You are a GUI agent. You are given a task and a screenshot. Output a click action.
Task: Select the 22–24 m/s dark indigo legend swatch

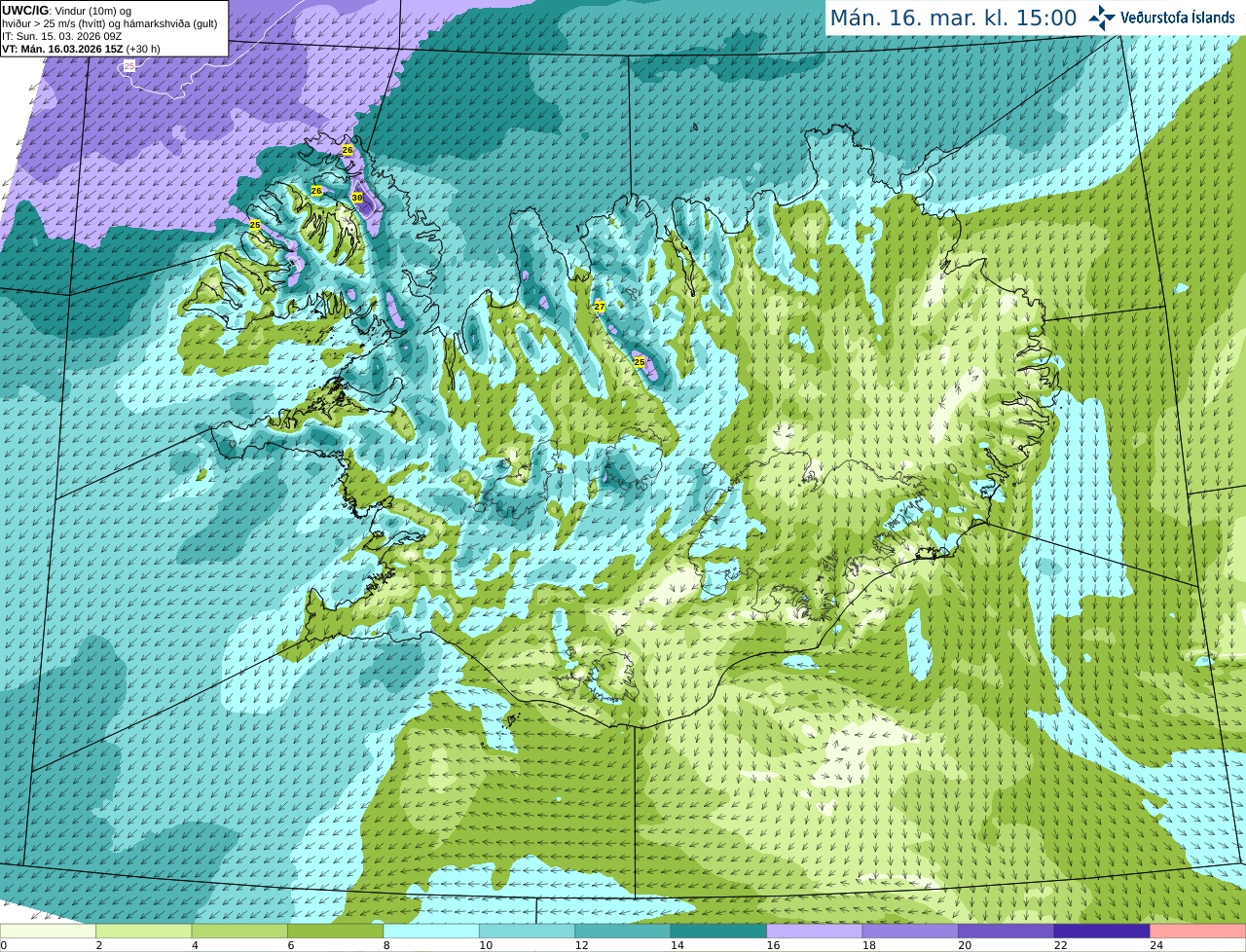tap(1102, 931)
